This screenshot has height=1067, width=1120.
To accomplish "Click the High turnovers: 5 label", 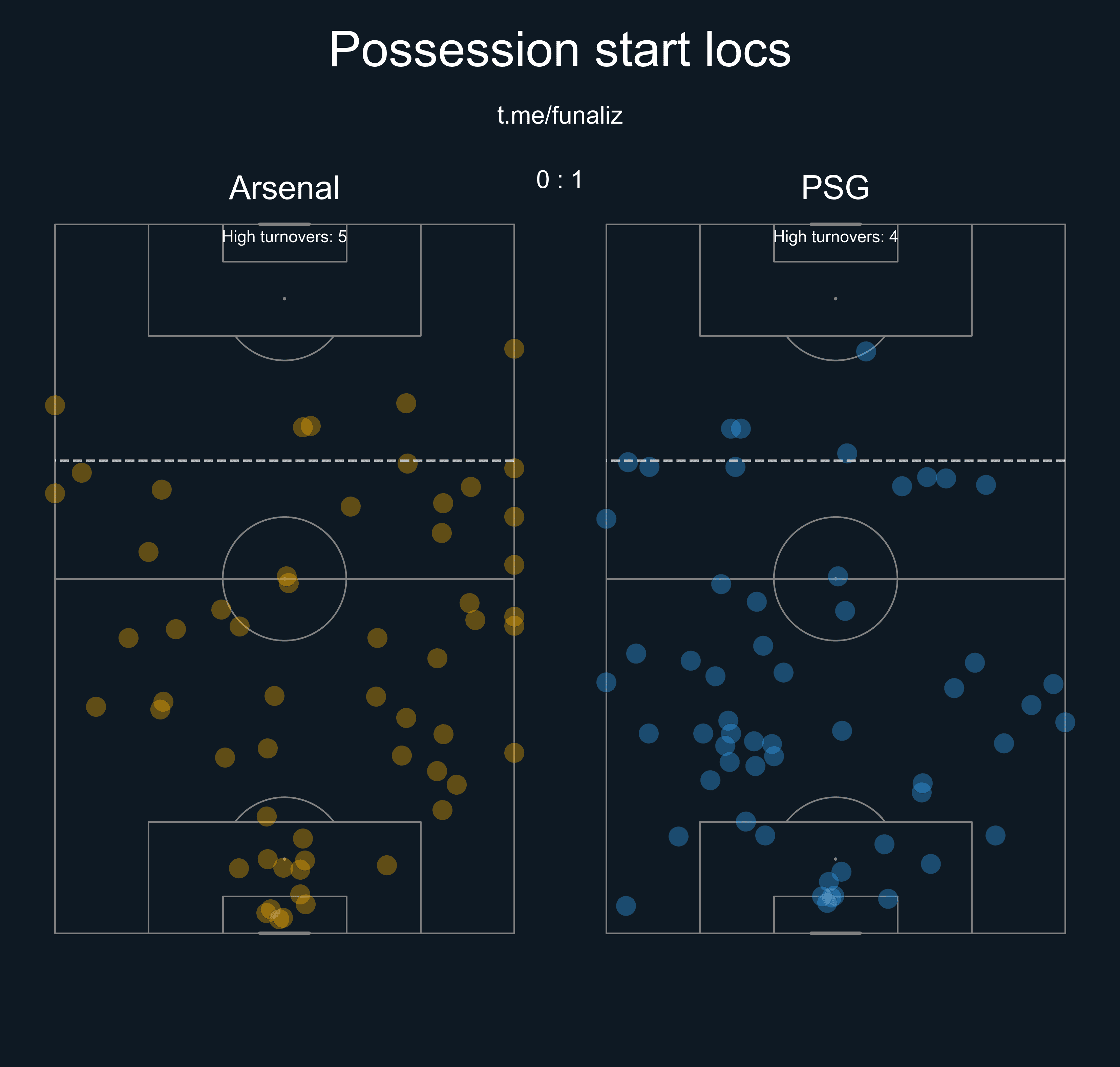I will [x=284, y=237].
